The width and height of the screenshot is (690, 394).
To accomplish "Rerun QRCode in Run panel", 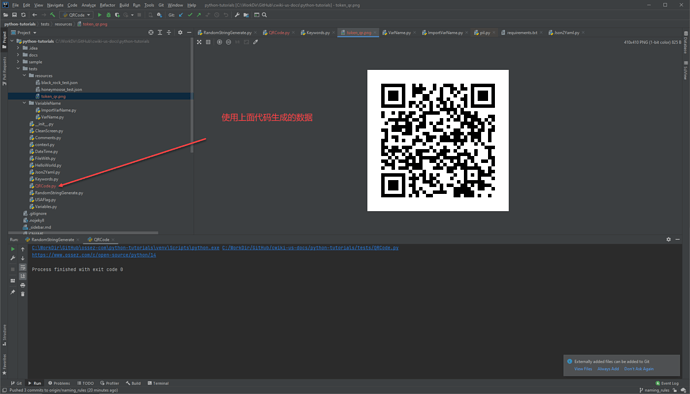I will click(x=13, y=249).
